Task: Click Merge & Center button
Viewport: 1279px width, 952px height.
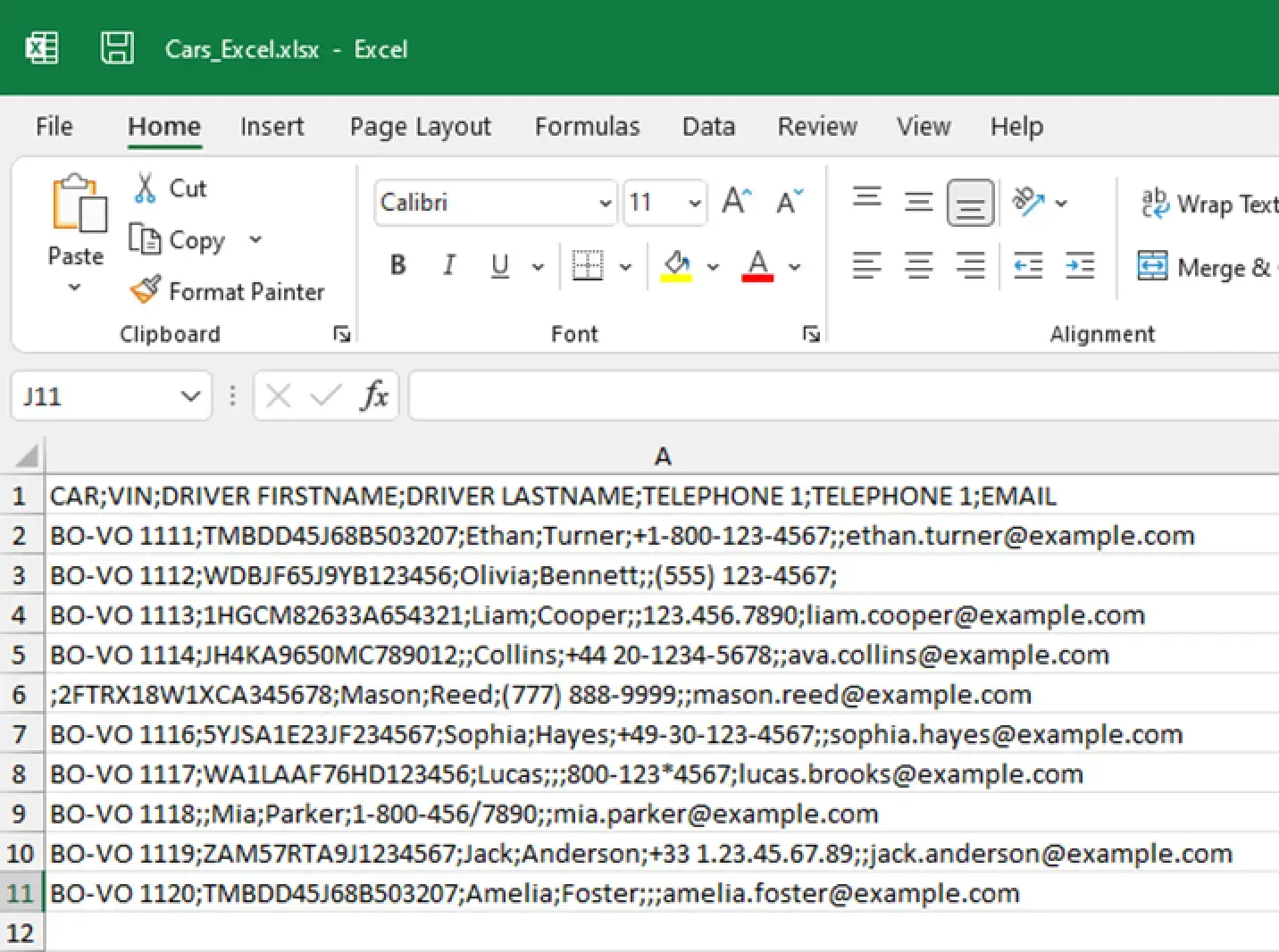Action: pos(1206,266)
